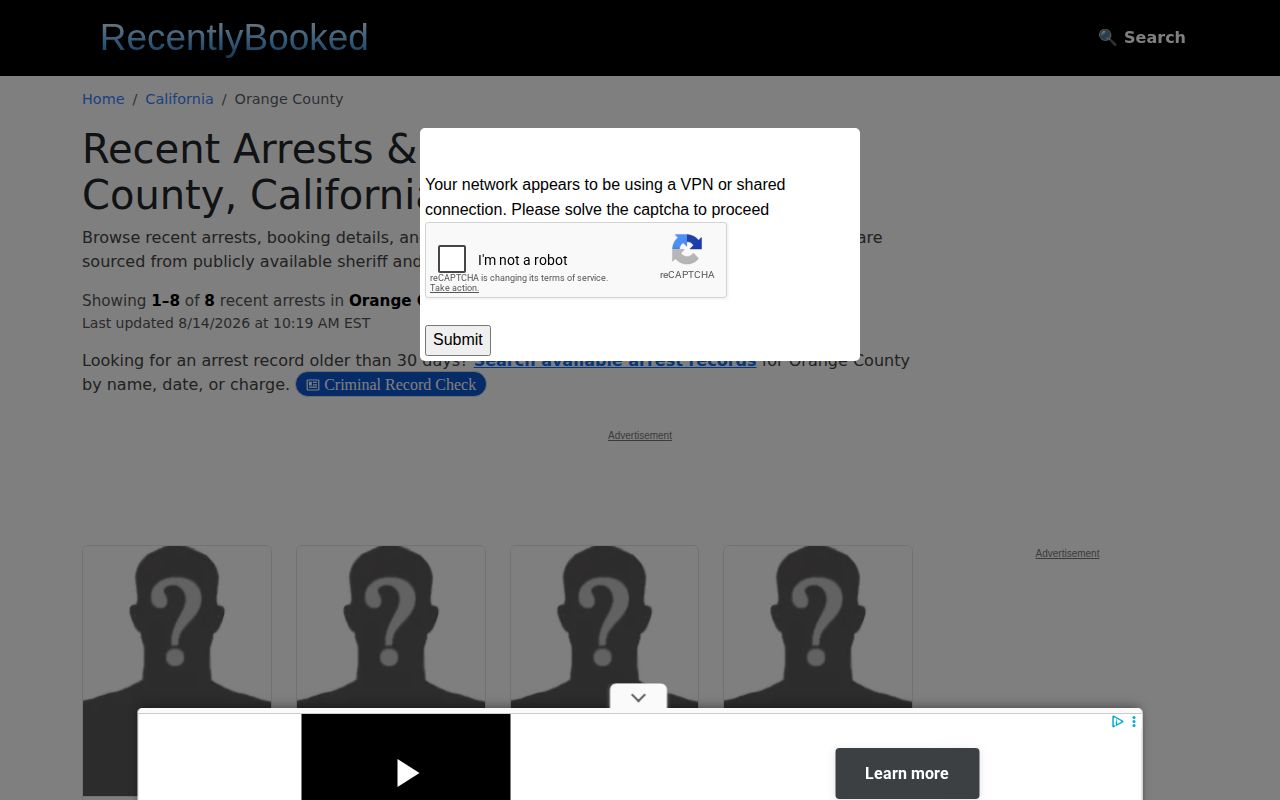Image resolution: width=1280 pixels, height=800 pixels.
Task: Select the first mugshot placeholder card
Action: (x=177, y=671)
